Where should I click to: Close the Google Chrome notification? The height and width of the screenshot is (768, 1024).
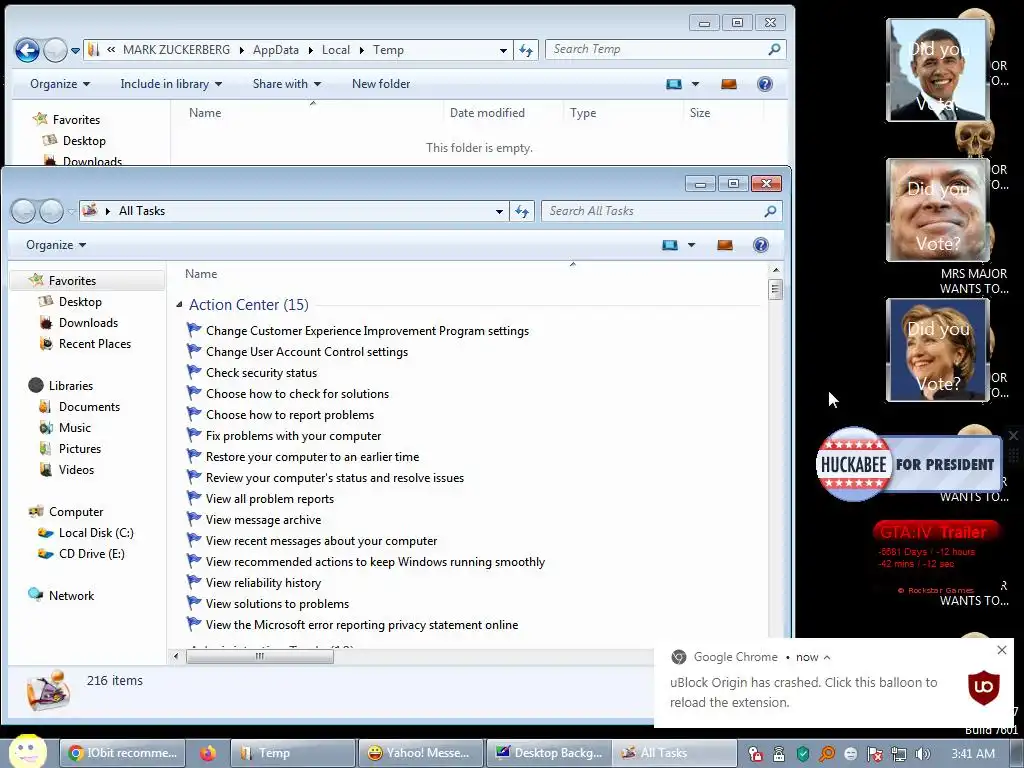pos(1002,650)
